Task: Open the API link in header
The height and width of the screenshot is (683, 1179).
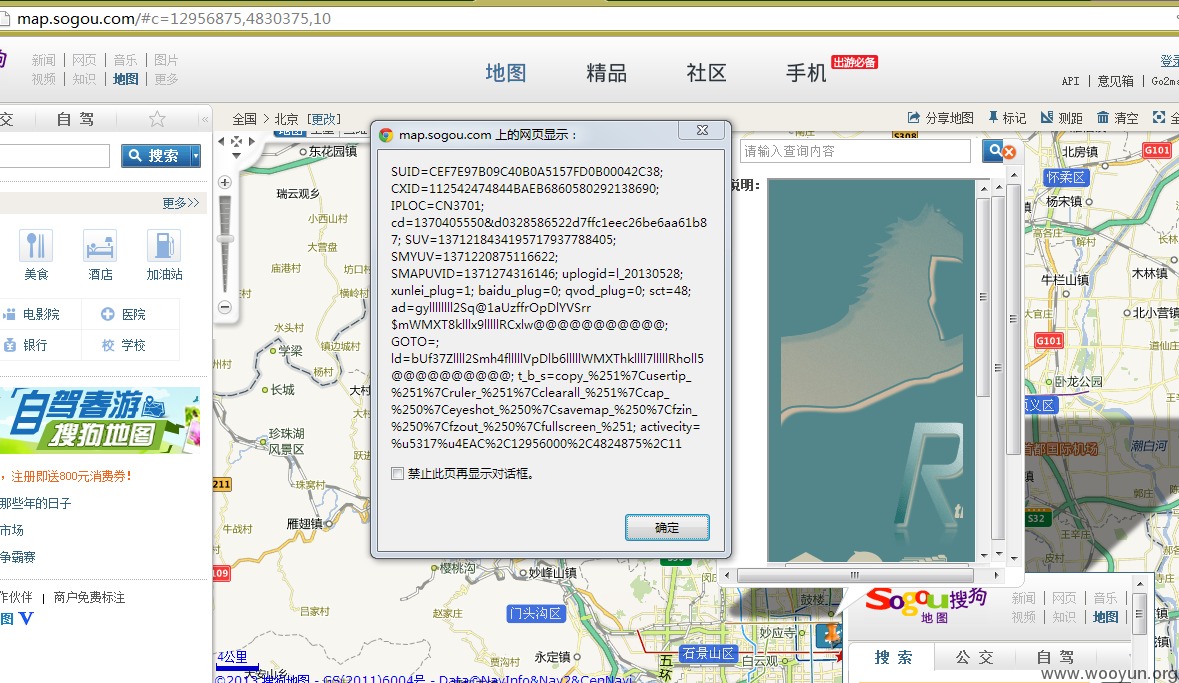Action: coord(1071,81)
